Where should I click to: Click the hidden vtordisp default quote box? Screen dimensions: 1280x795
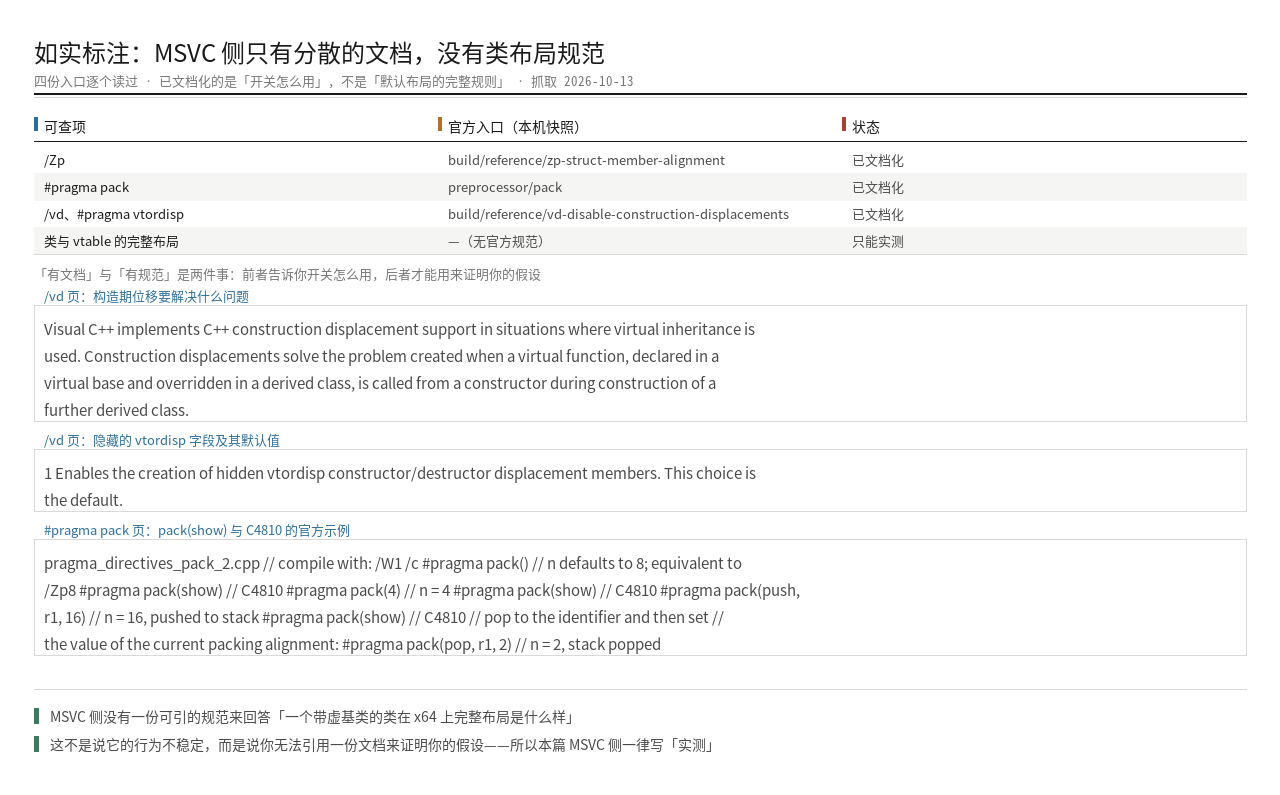[640, 481]
